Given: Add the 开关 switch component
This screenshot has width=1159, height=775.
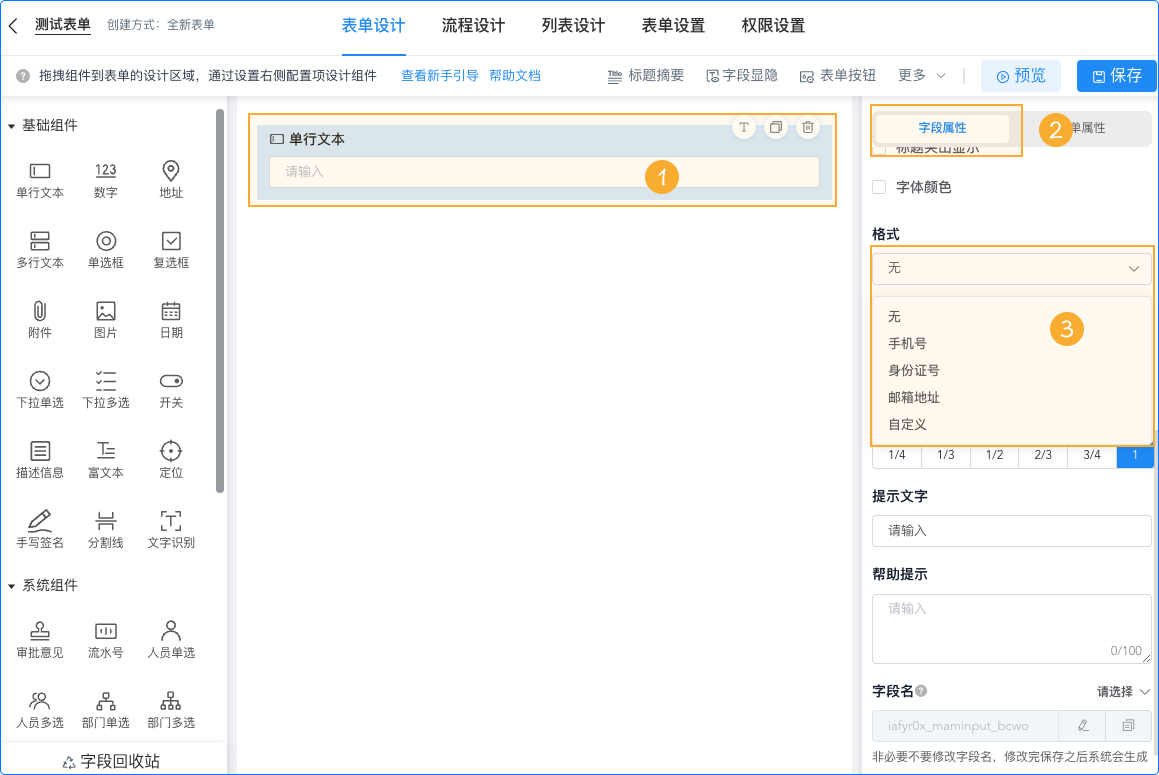Looking at the screenshot, I should tap(171, 389).
